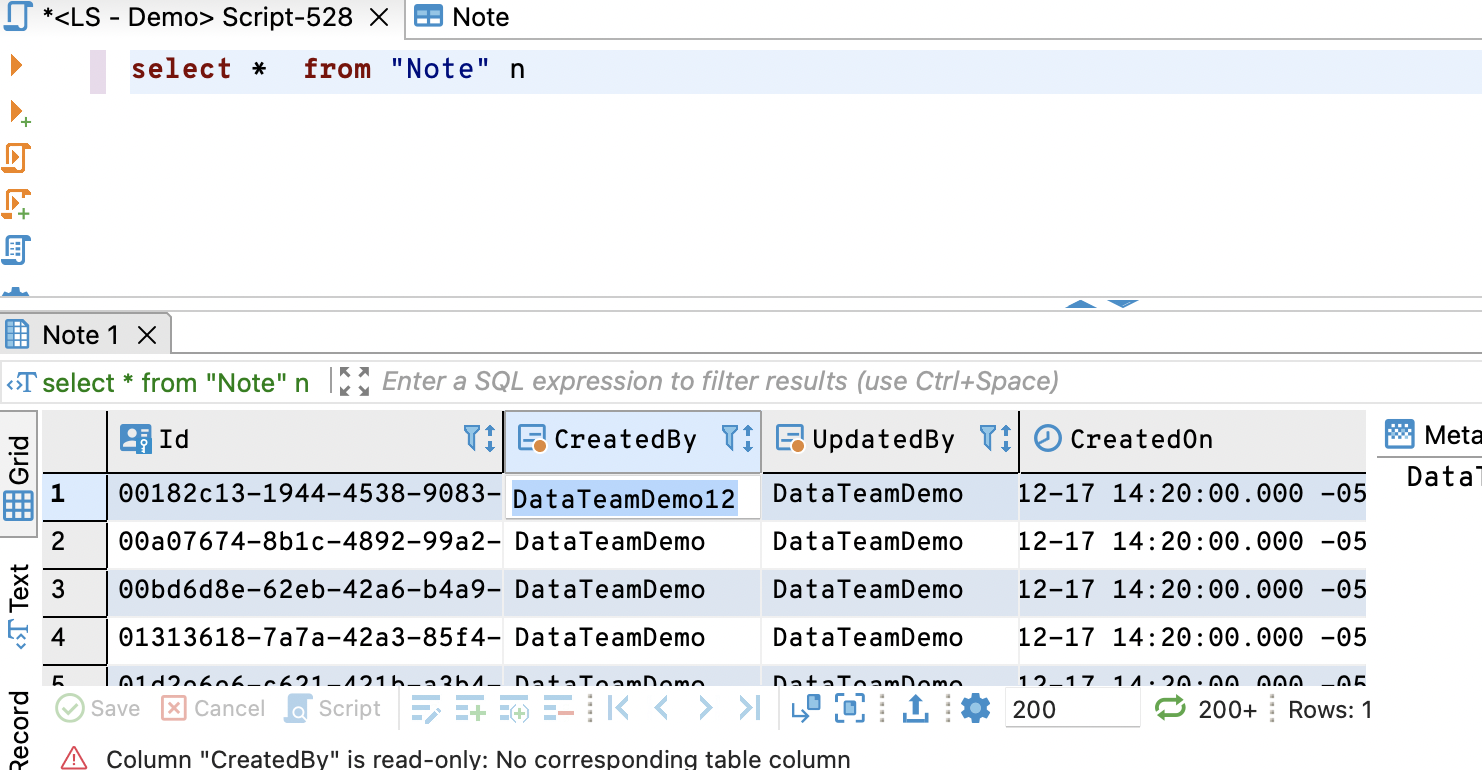Click CreatedBy cell in row 2

pyautogui.click(x=632, y=542)
